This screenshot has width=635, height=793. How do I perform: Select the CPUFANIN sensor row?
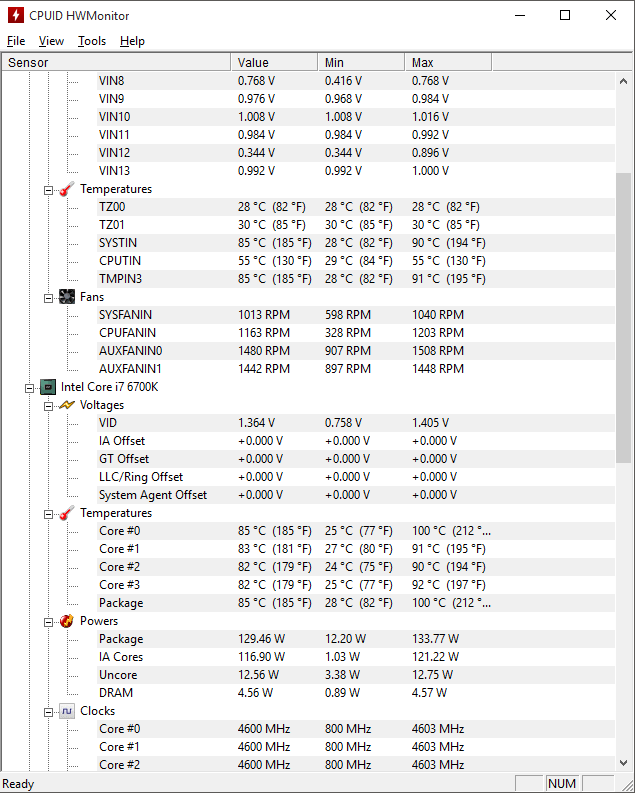pyautogui.click(x=127, y=333)
